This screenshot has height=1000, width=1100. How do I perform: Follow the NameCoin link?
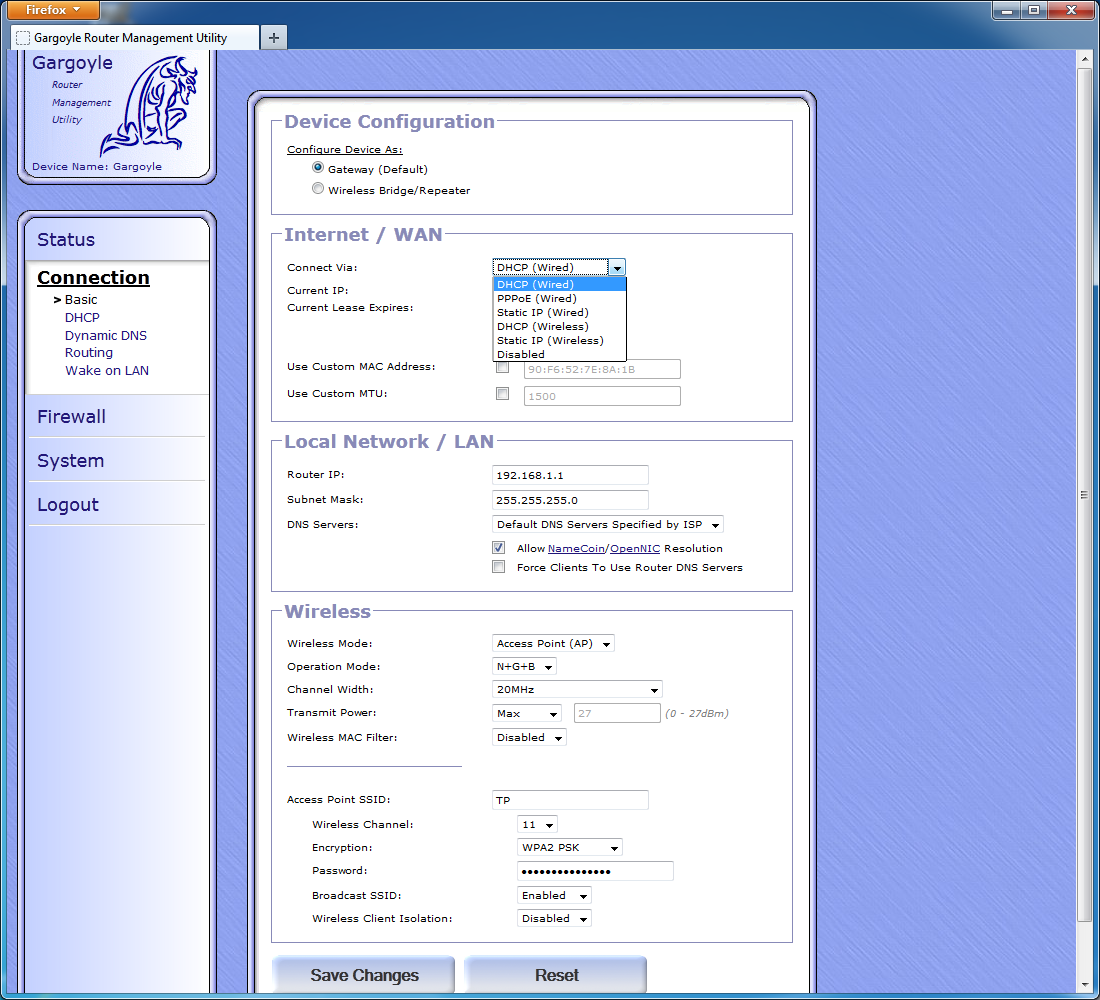pyautogui.click(x=576, y=549)
